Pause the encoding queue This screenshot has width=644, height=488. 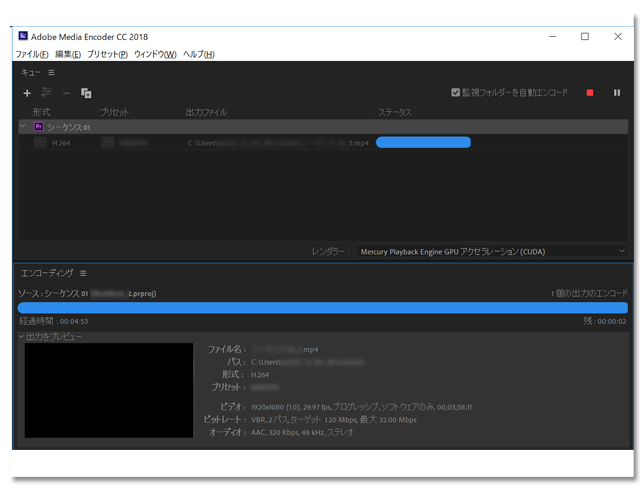point(617,93)
